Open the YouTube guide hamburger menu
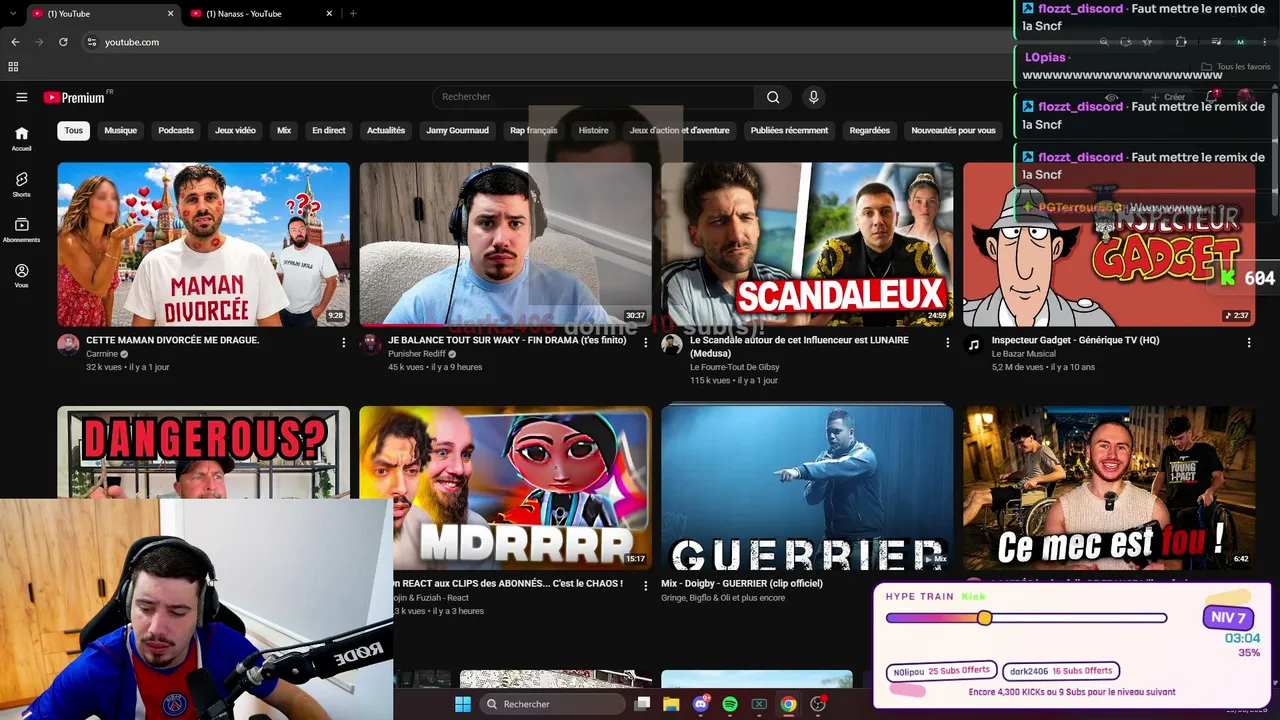This screenshot has height=720, width=1280. 21,97
